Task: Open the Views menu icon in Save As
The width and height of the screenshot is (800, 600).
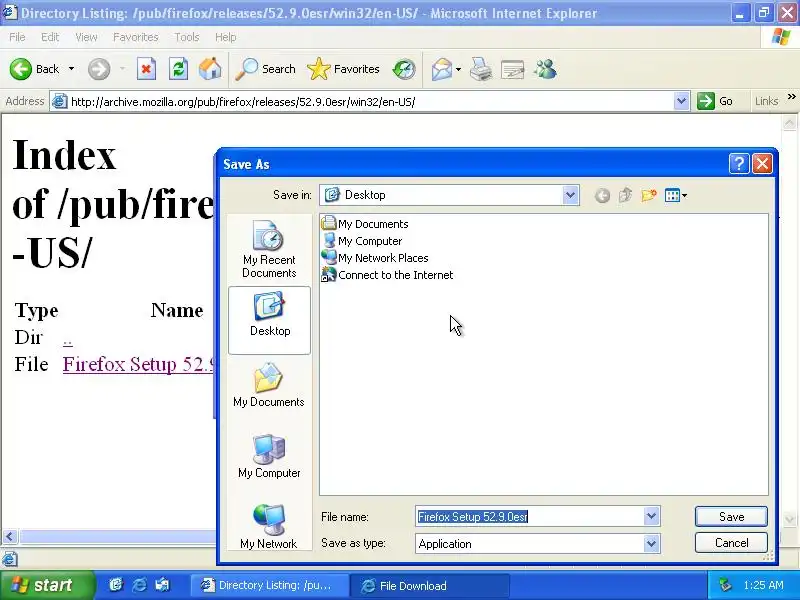Action: [676, 195]
